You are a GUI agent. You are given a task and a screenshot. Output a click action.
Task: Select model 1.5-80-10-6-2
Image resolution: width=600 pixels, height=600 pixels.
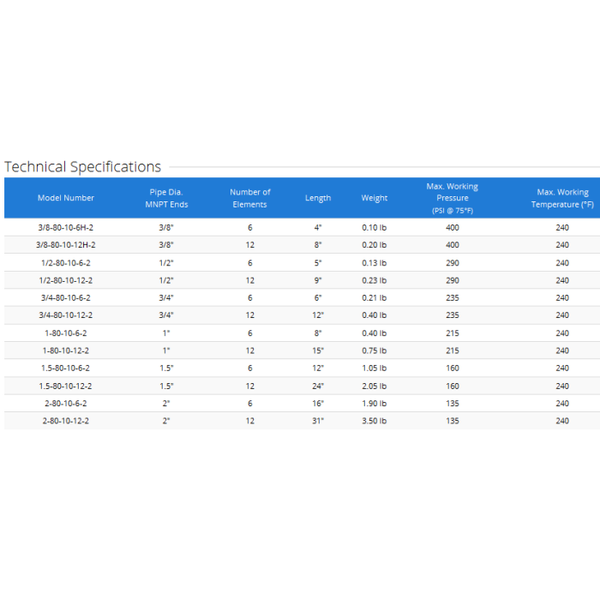65,368
